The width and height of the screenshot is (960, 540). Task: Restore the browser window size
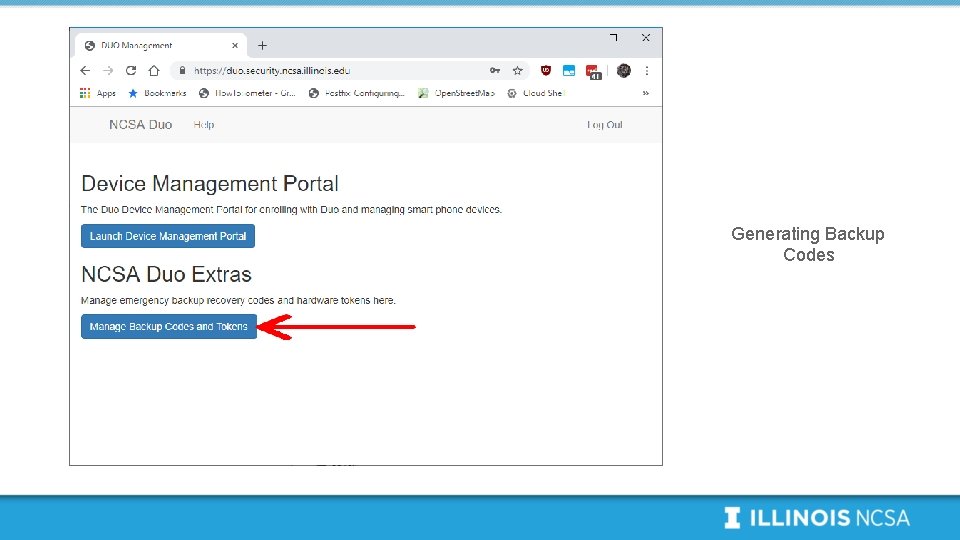(x=613, y=38)
